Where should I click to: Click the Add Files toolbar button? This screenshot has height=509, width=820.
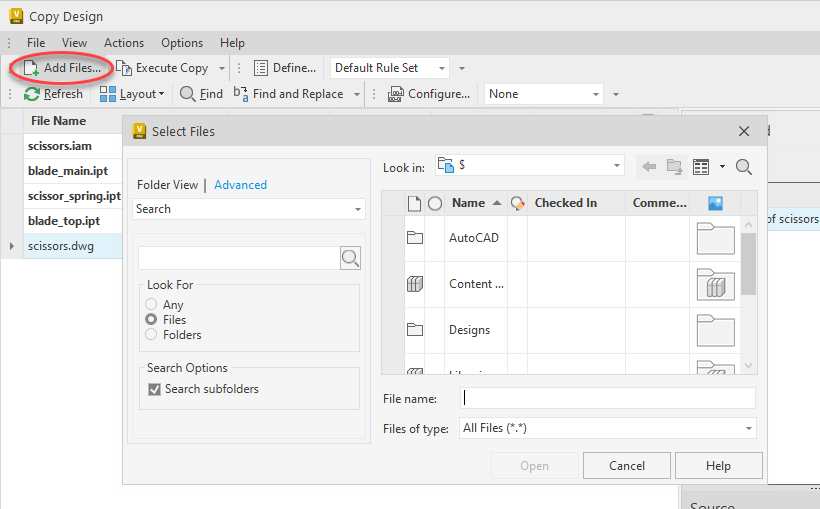tap(62, 68)
